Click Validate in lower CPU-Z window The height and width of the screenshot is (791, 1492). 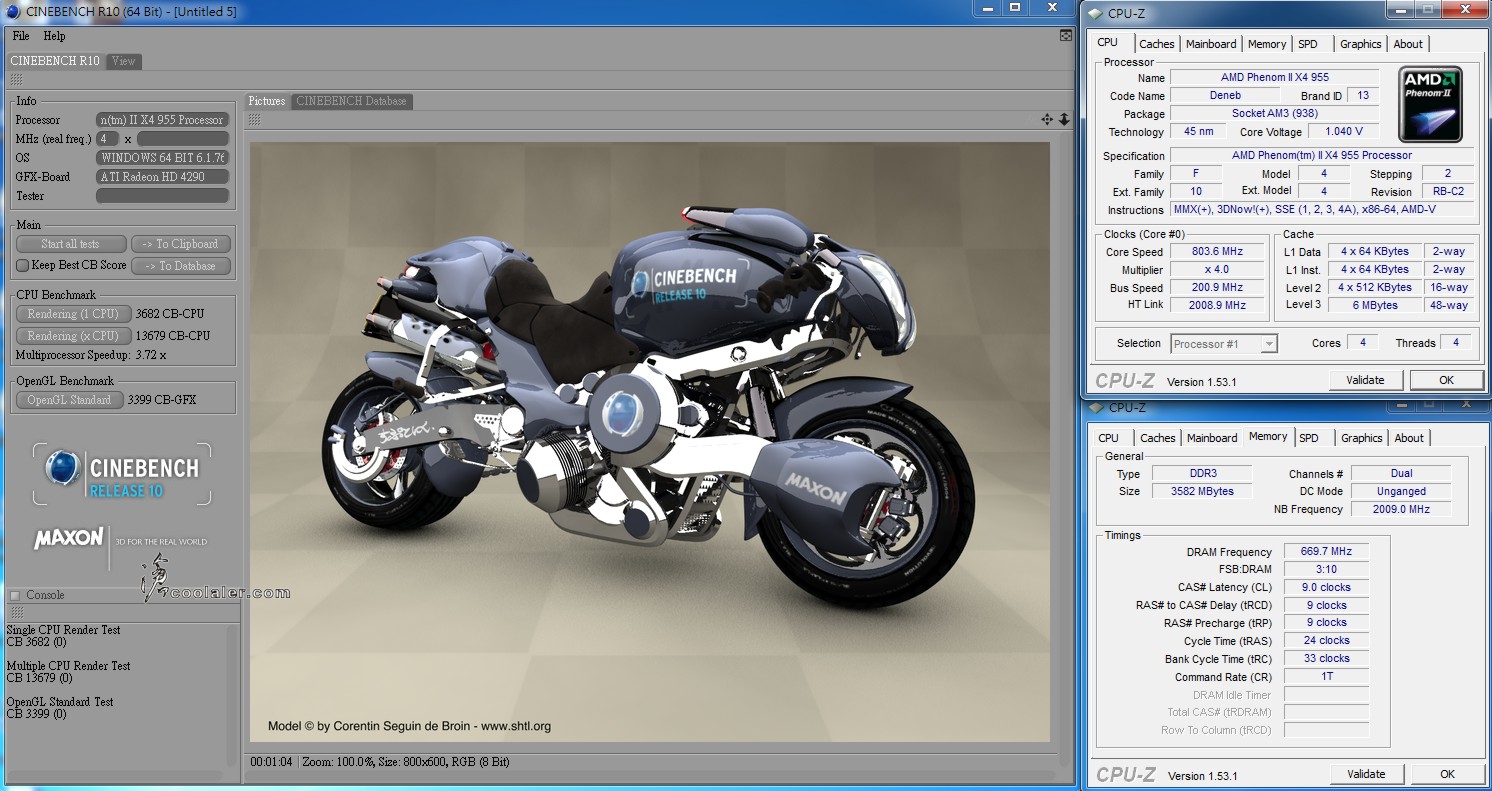coord(1366,774)
